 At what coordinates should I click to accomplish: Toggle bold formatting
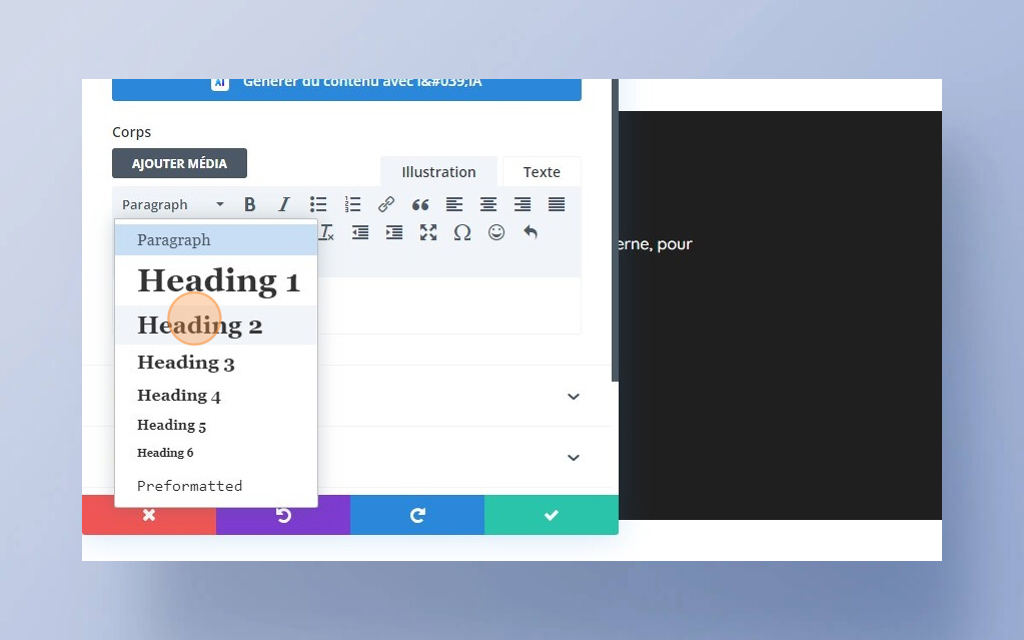[x=249, y=204]
